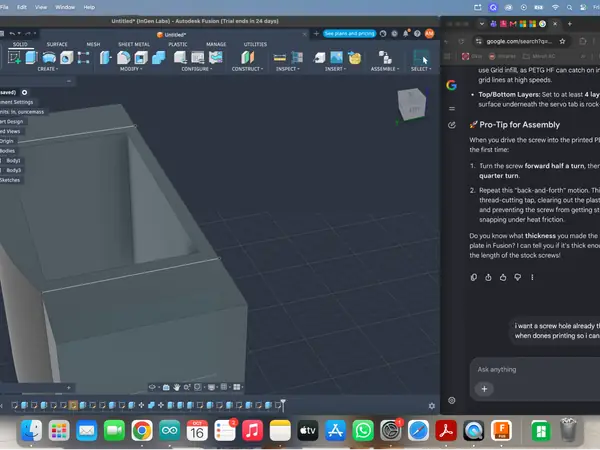Screen dimensions: 600x450
Task: Click the plus button below Ask anything
Action: (484, 389)
